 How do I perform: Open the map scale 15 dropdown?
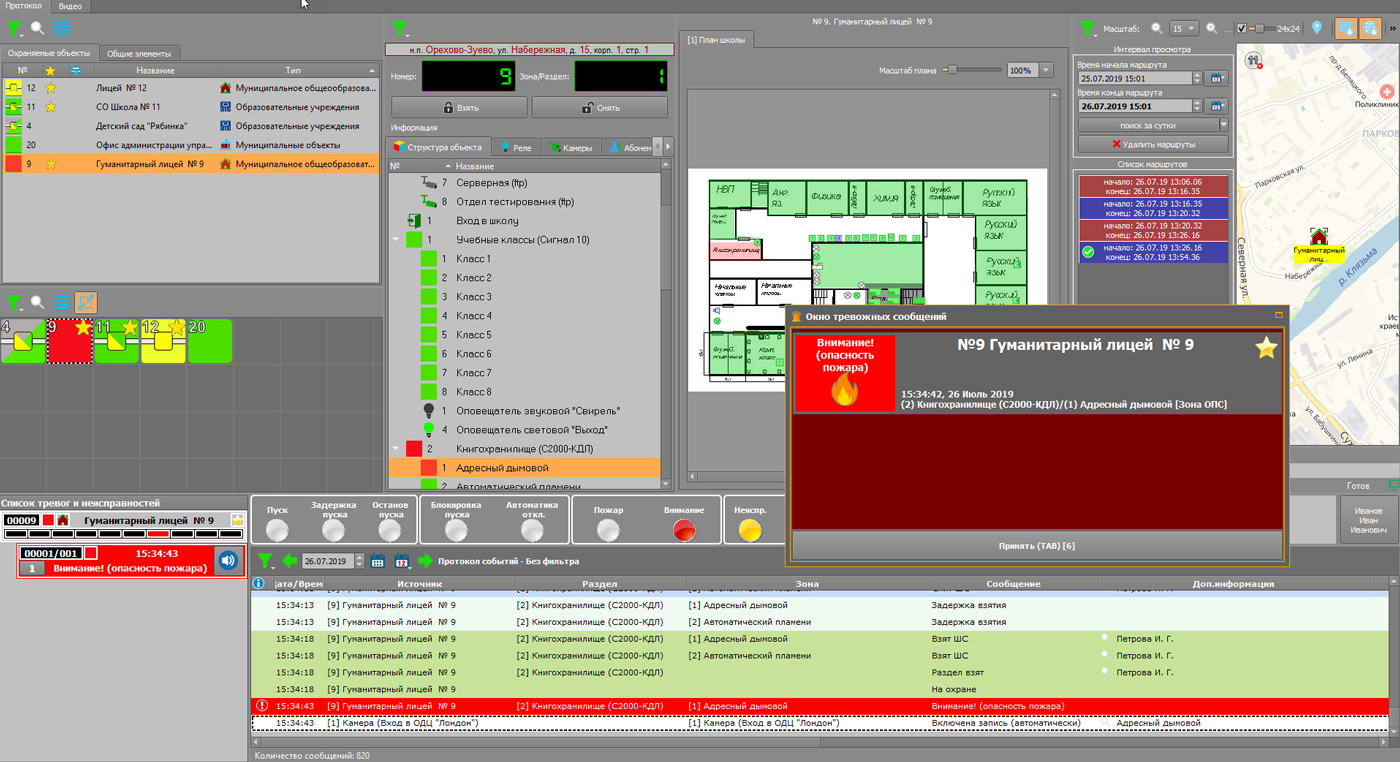1191,29
